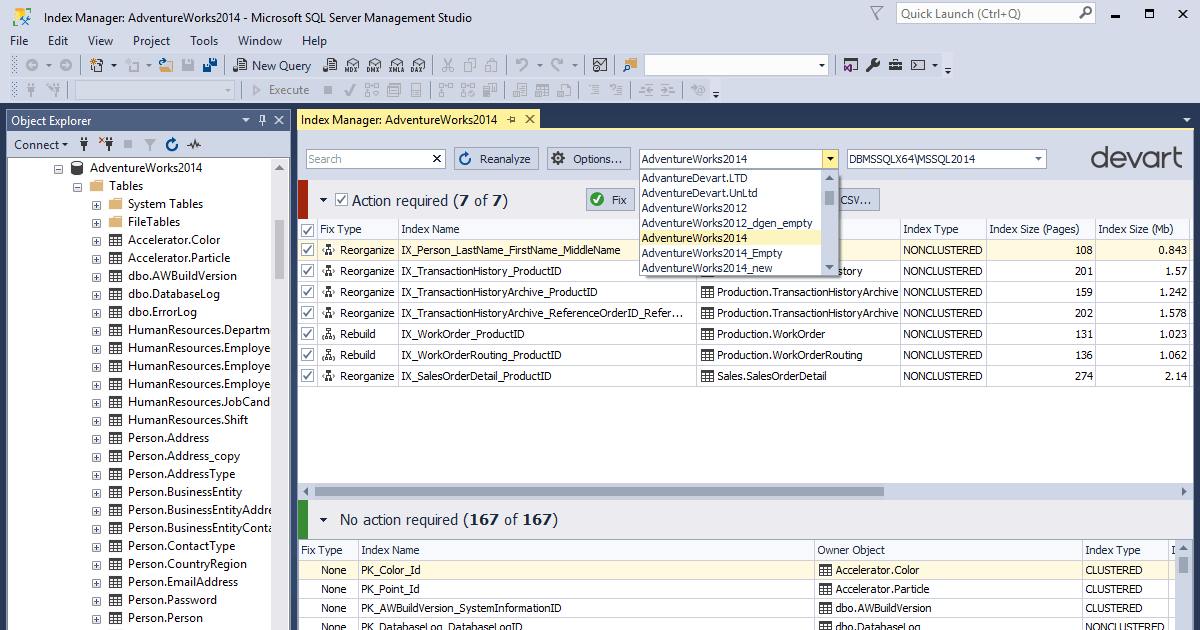Click the Open File toolbar icon
Image resolution: width=1200 pixels, height=630 pixels.
click(165, 65)
